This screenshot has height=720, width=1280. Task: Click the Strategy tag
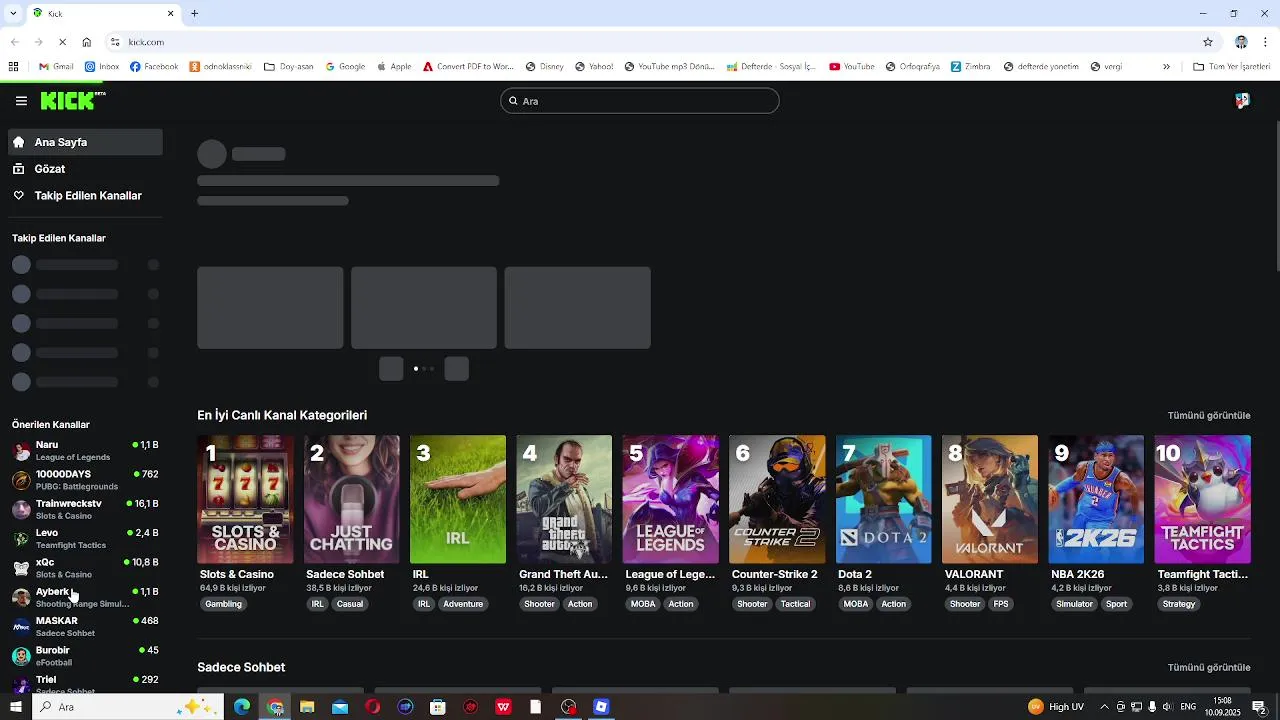(x=1179, y=604)
